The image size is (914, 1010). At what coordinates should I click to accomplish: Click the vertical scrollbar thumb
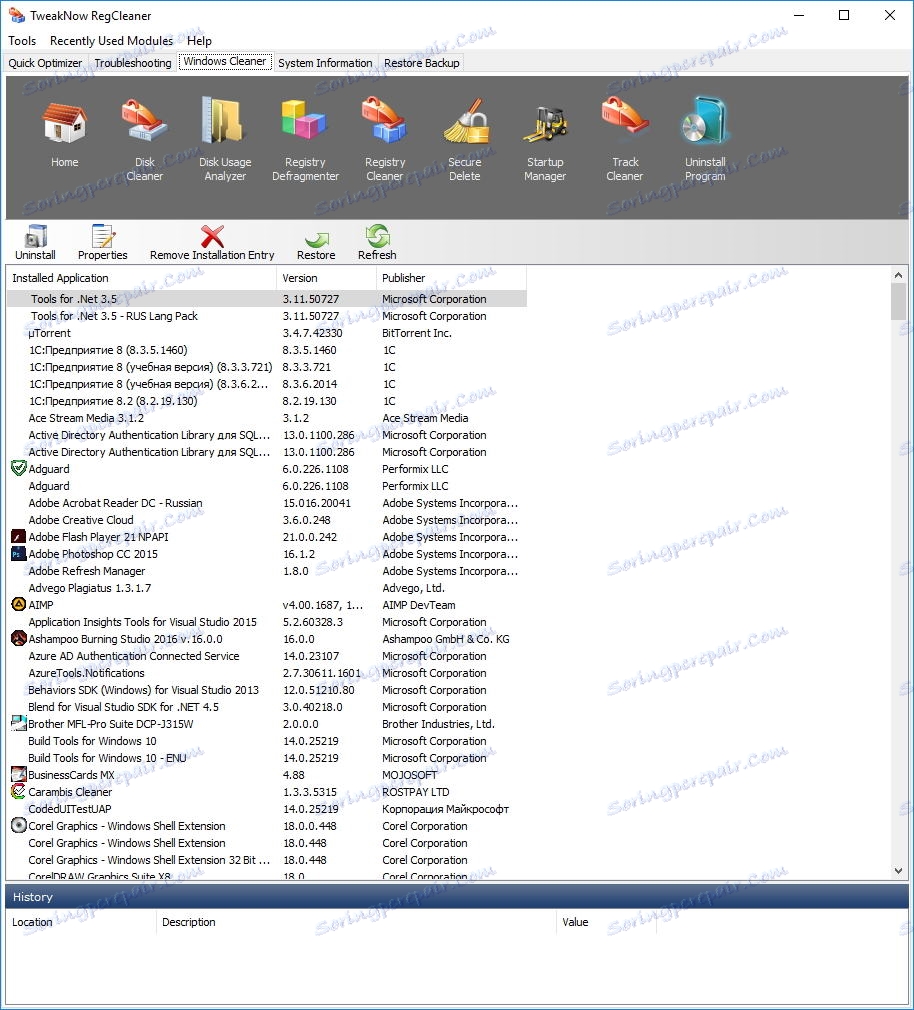pos(898,301)
